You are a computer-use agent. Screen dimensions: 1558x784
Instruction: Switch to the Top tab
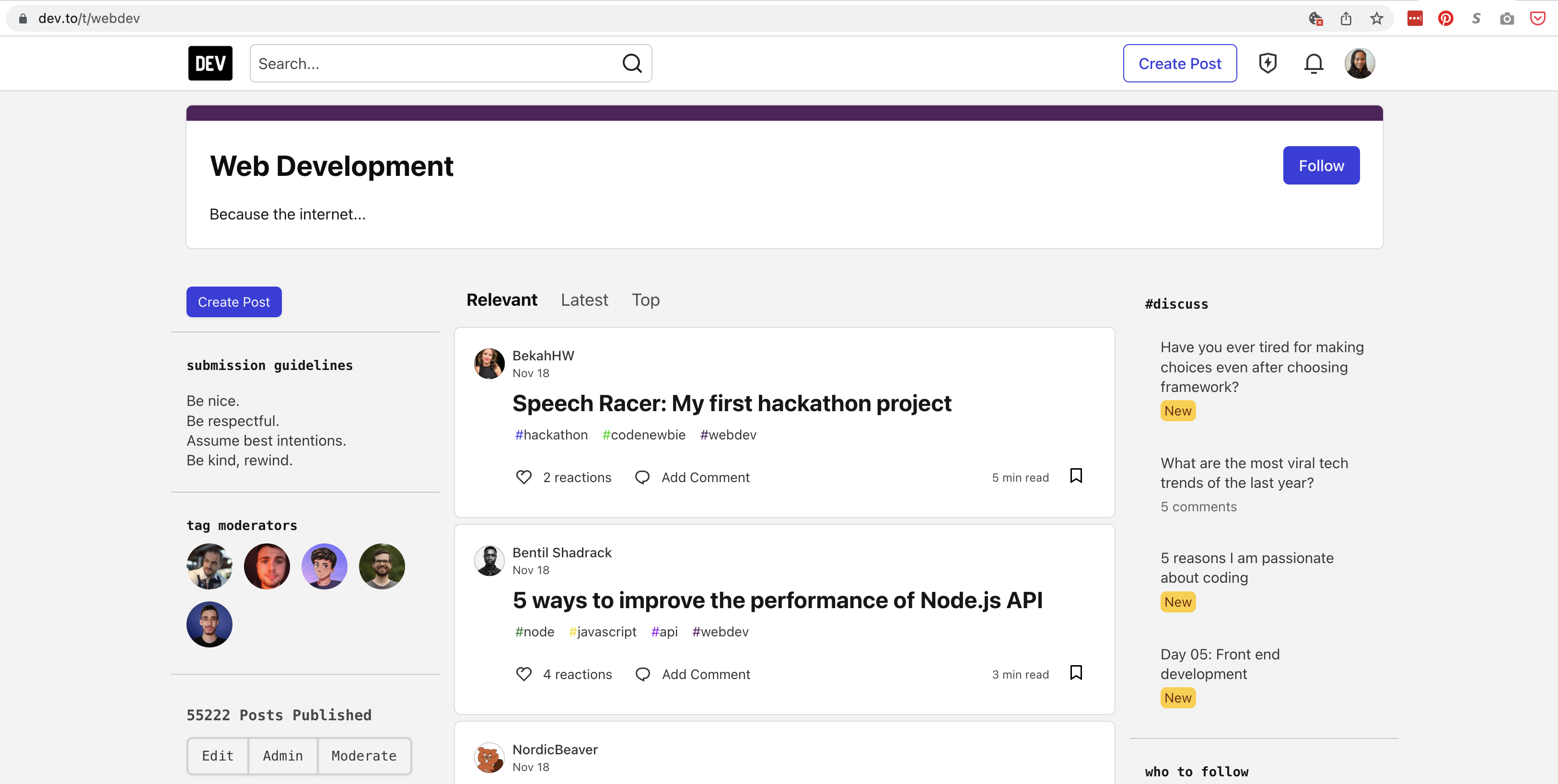coord(645,299)
